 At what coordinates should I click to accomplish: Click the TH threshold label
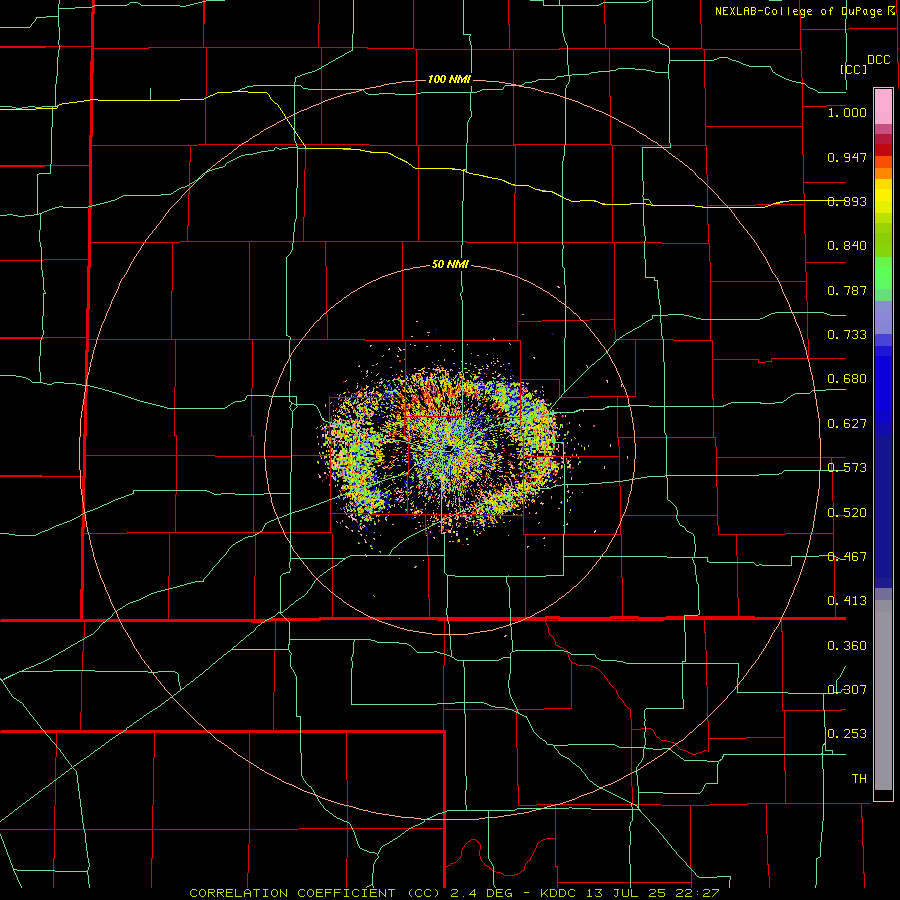tap(859, 779)
